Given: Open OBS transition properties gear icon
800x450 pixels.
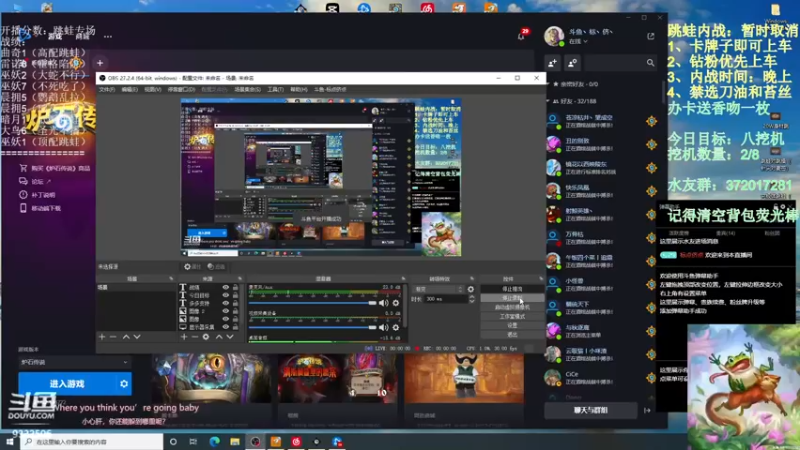Looking at the screenshot, I should (x=470, y=289).
